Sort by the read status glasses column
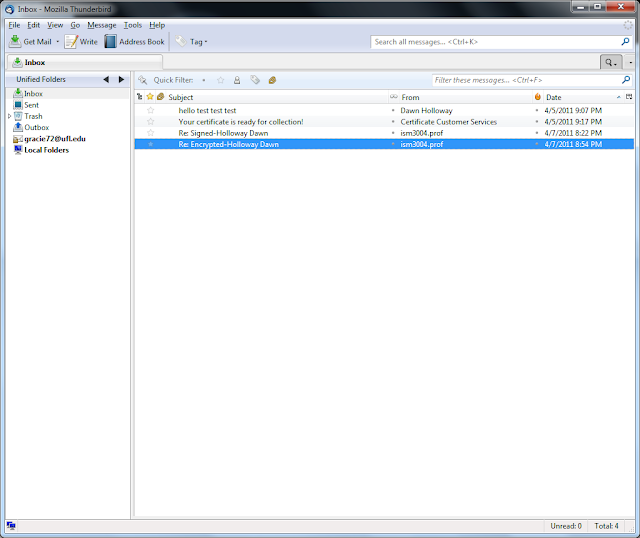Viewport: 640px width, 538px height. 393,97
